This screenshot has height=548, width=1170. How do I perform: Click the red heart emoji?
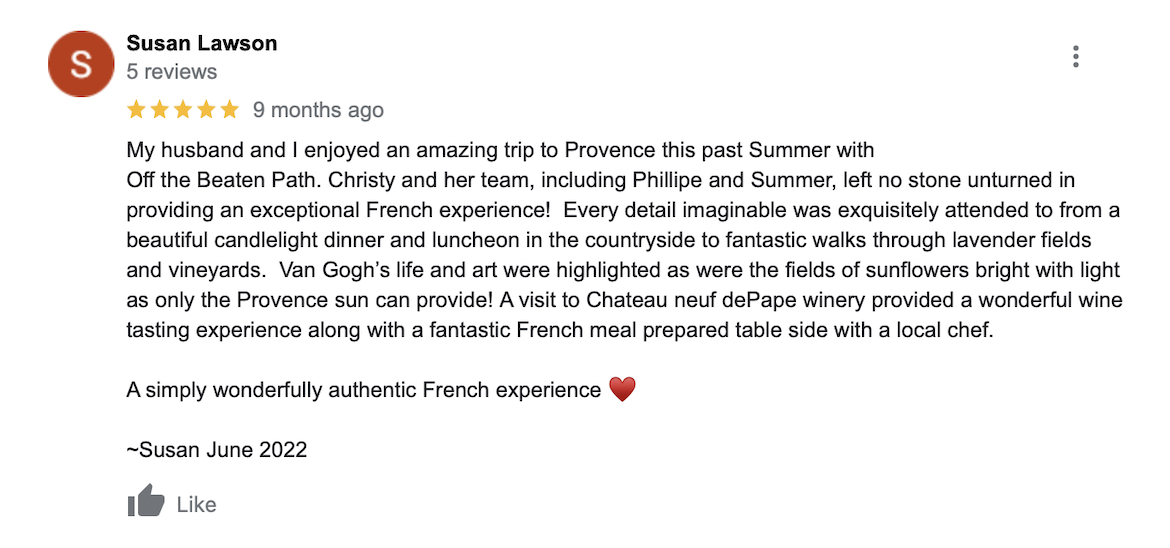622,389
